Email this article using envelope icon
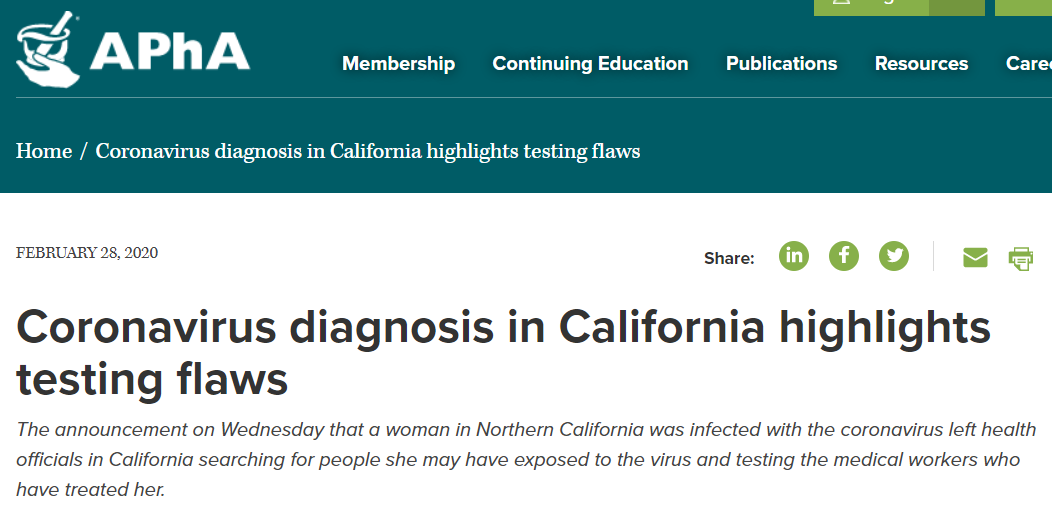Viewport: 1052px width, 512px height. pyautogui.click(x=975, y=258)
